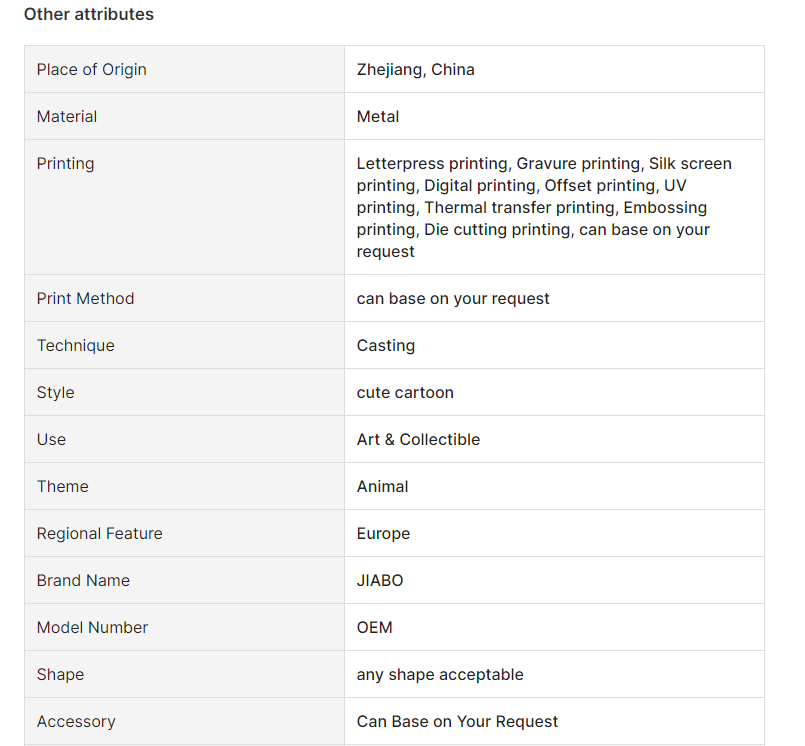Select 'can base on your request' value
Viewport: 805px width, 746px height.
pos(453,298)
